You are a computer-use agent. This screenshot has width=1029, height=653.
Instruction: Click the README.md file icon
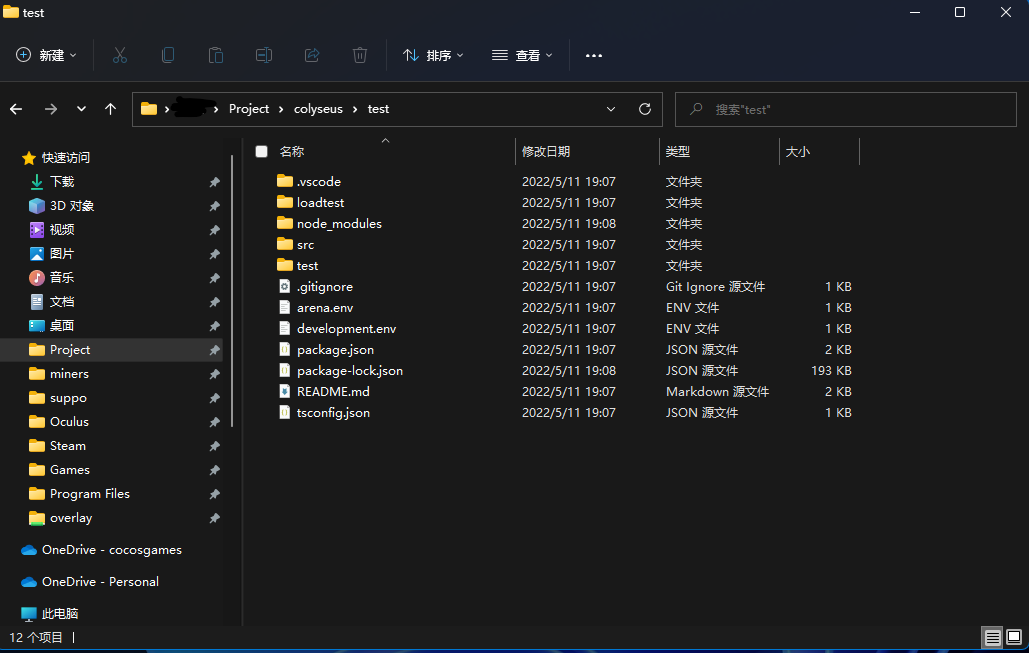[285, 391]
